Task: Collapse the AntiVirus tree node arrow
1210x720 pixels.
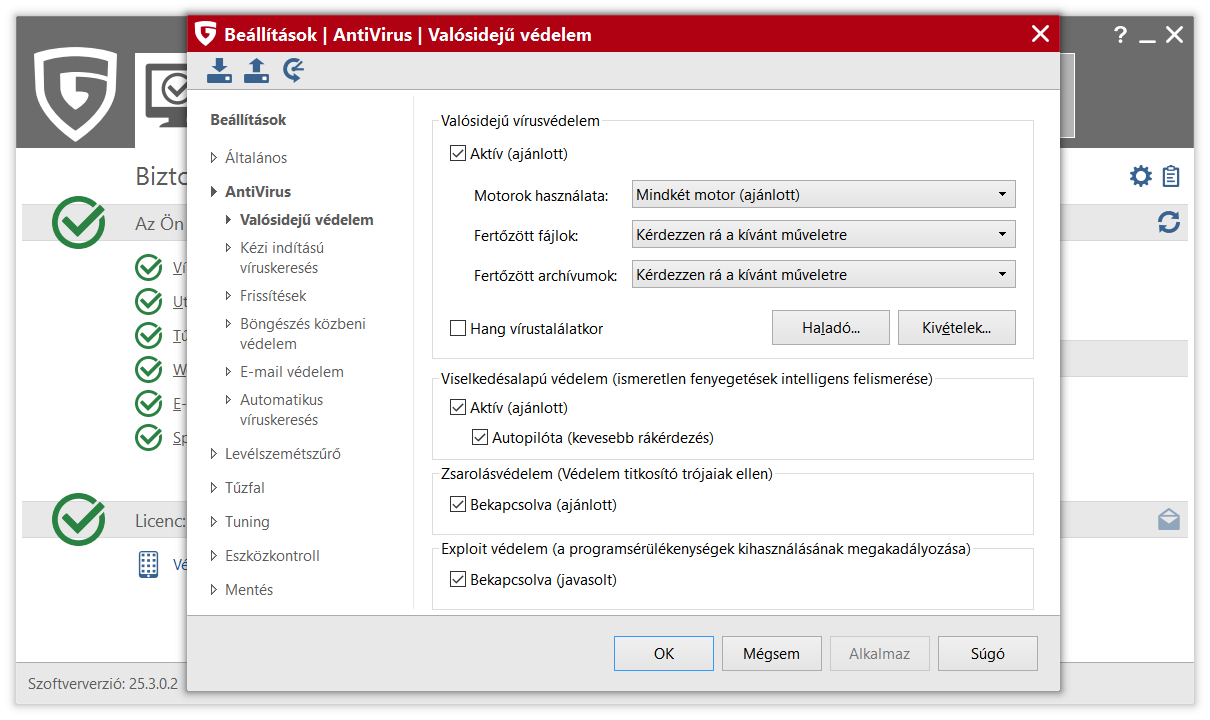Action: tap(213, 192)
